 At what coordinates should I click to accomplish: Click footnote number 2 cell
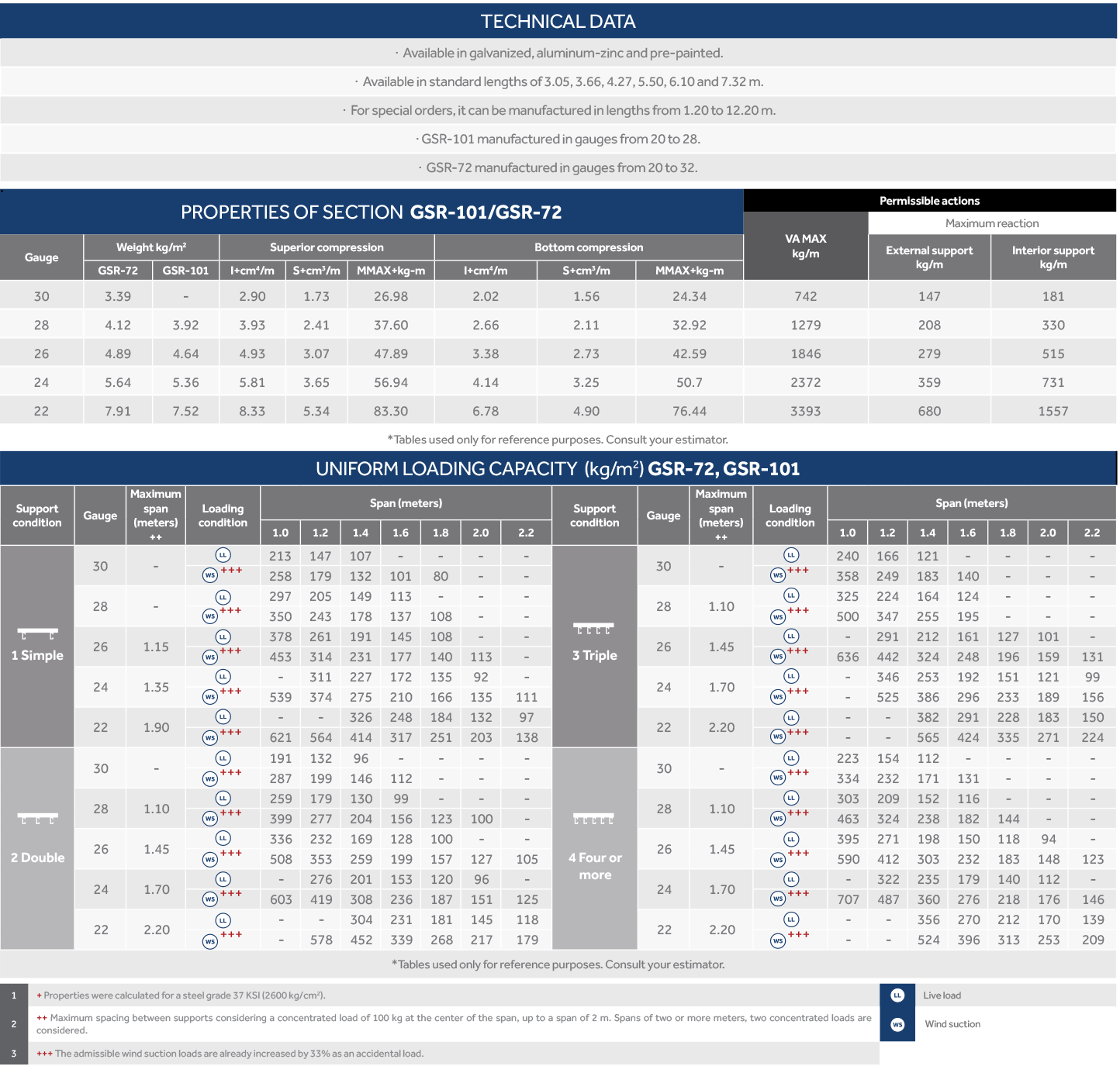(x=14, y=1024)
